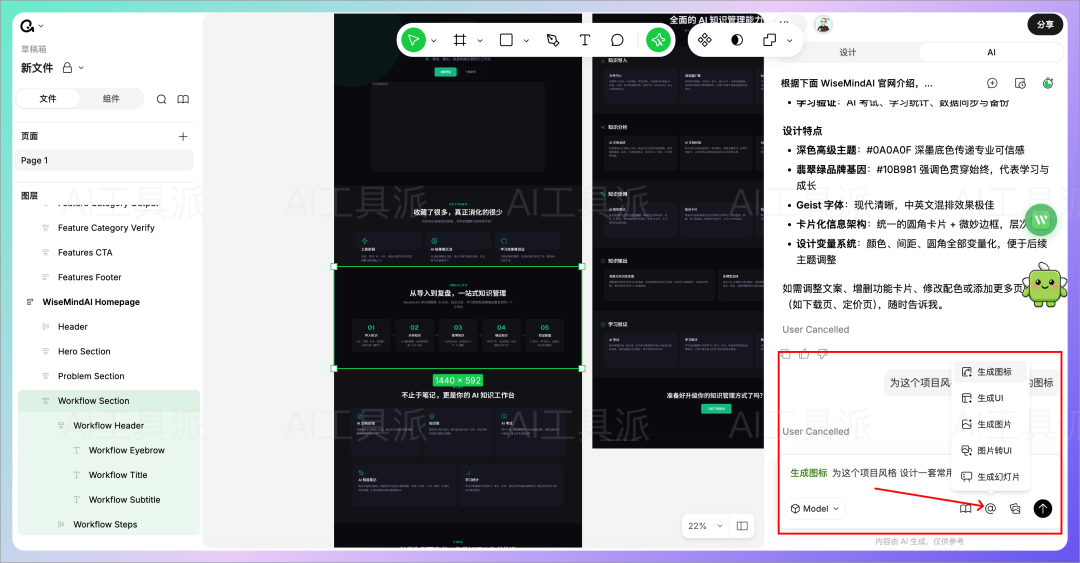Select Page 1 in pages list
This screenshot has width=1080, height=563.
click(x=105, y=161)
